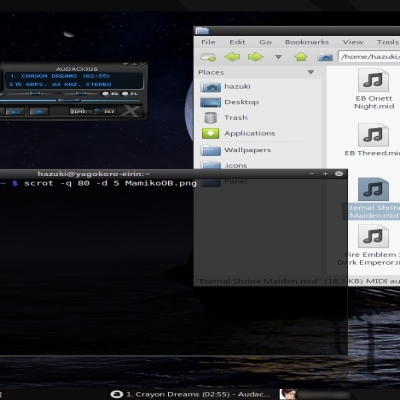The image size is (400, 400).
Task: Select hazuki label in Places
Action: (x=237, y=86)
